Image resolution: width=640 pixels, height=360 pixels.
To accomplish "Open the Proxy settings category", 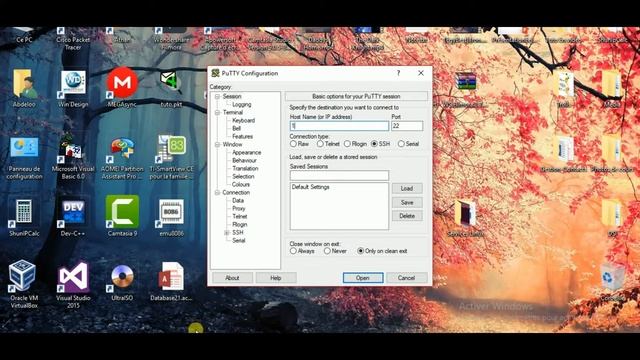I will [x=239, y=209].
